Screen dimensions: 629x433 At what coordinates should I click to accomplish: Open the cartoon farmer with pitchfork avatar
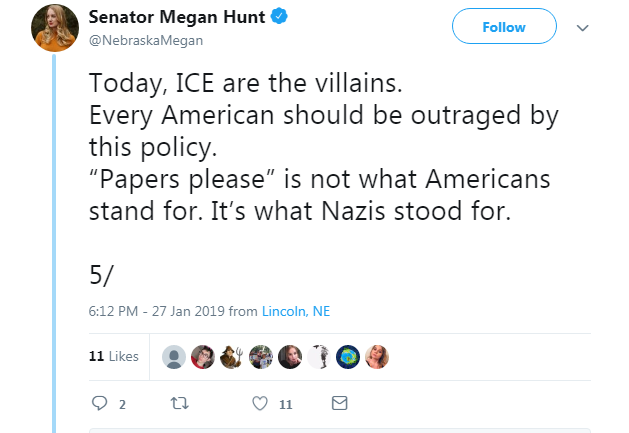pos(232,357)
